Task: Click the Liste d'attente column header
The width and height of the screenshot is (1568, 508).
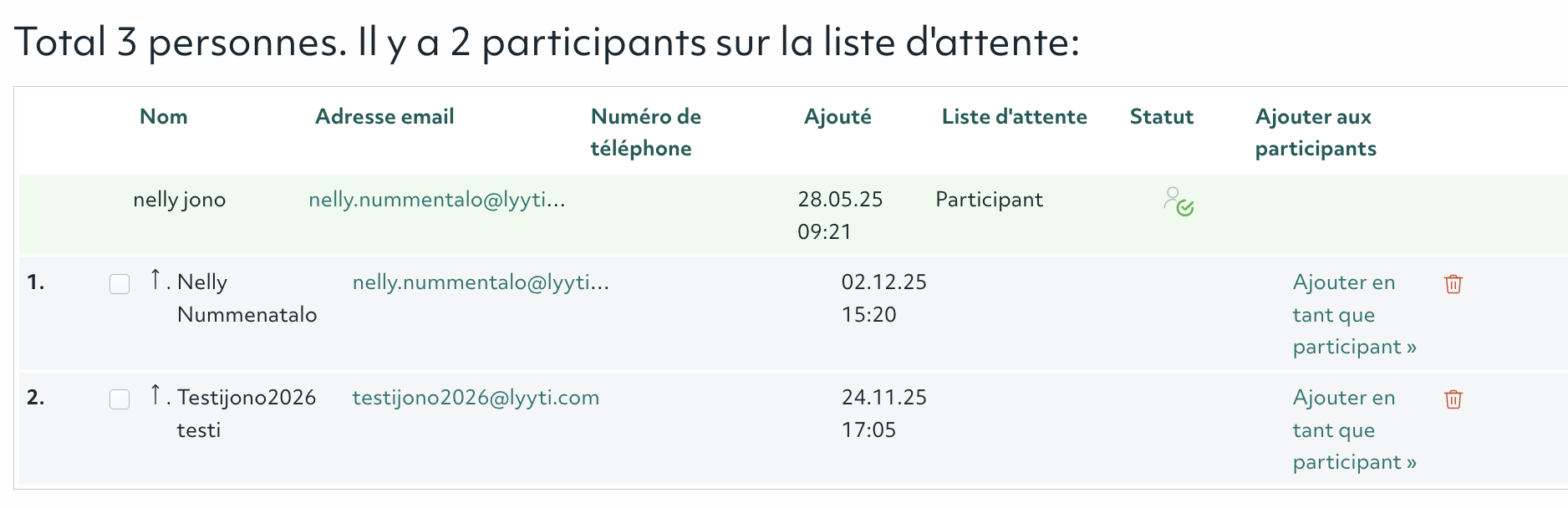Action: tap(1014, 117)
